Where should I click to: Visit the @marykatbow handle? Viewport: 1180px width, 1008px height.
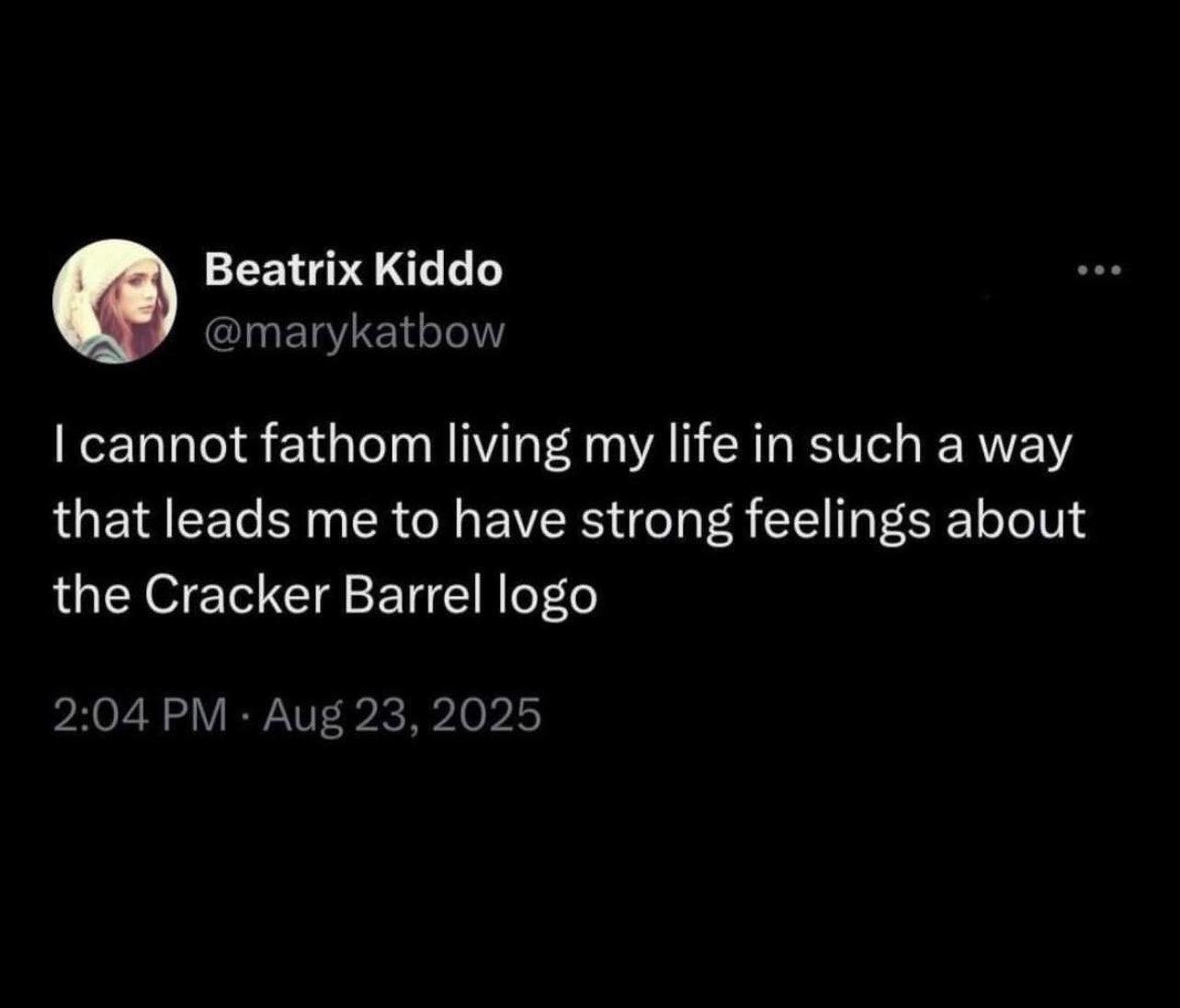[354, 333]
